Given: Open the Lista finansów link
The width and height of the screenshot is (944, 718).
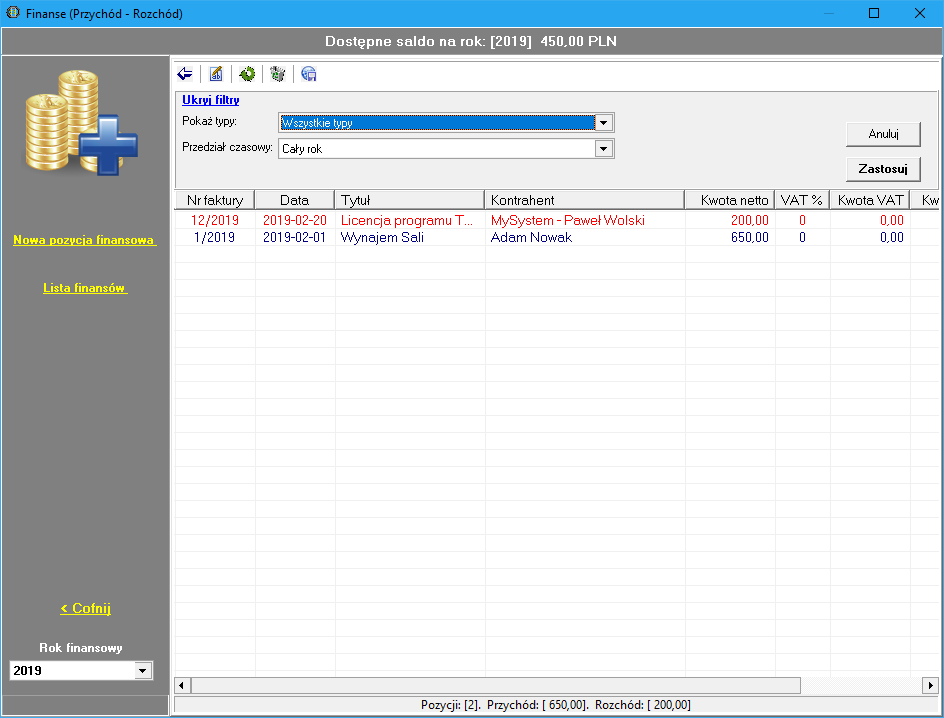Looking at the screenshot, I should 85,288.
